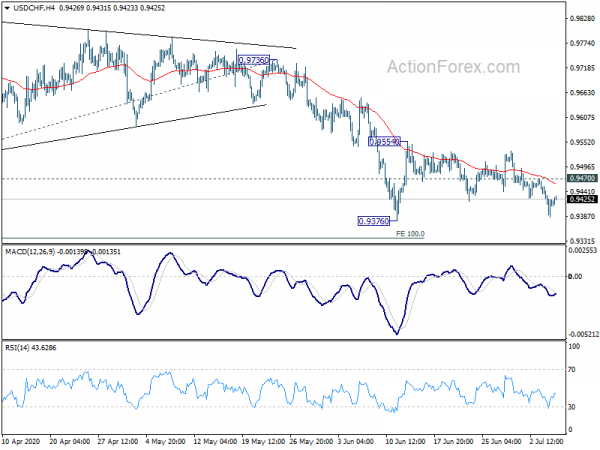Click the 19 May 12:00 time label
The width and height of the screenshot is (600, 450).
click(262, 441)
